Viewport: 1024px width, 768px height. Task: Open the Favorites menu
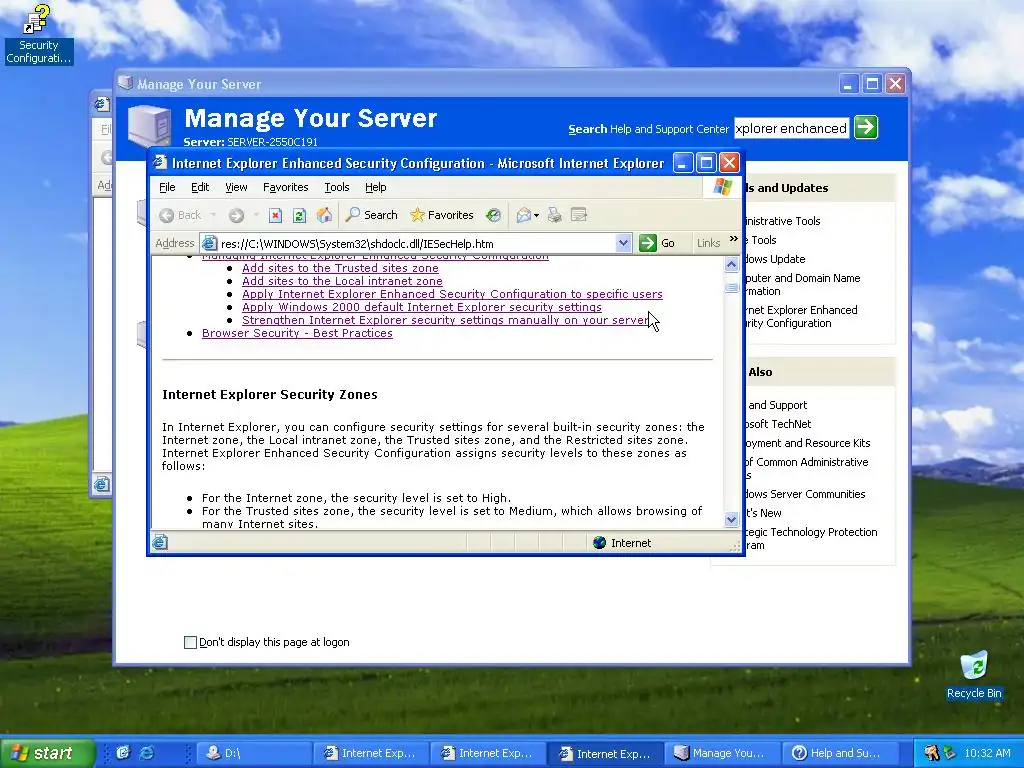[x=285, y=187]
